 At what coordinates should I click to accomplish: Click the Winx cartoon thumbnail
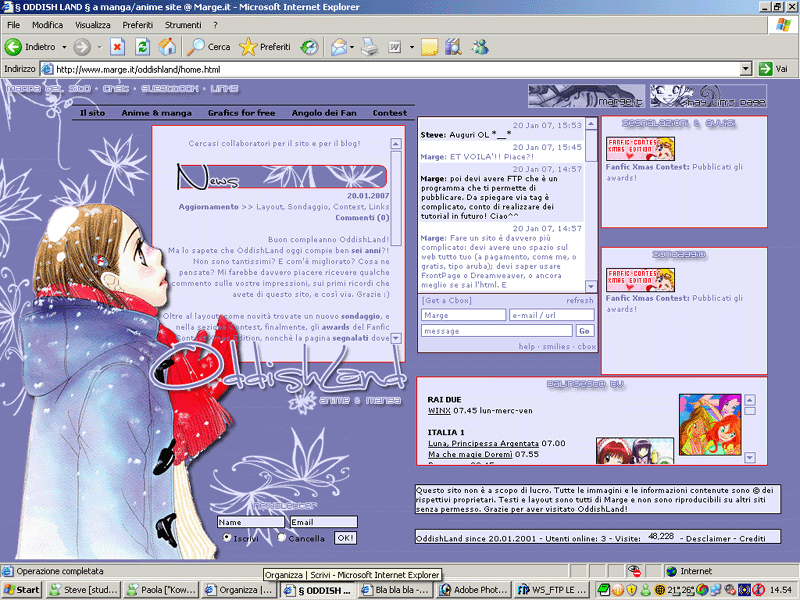[x=710, y=424]
